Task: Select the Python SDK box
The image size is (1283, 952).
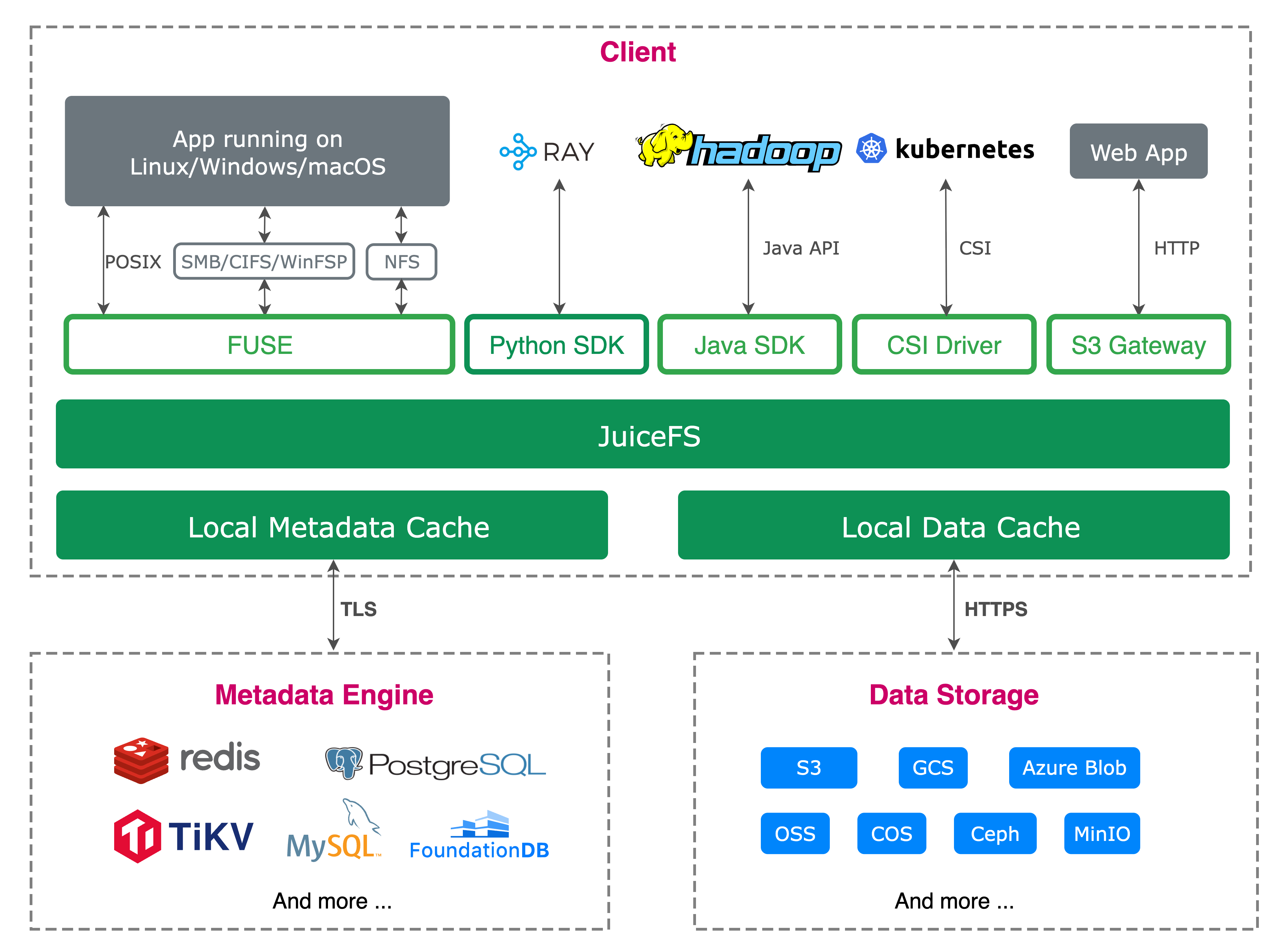Action: click(x=556, y=345)
